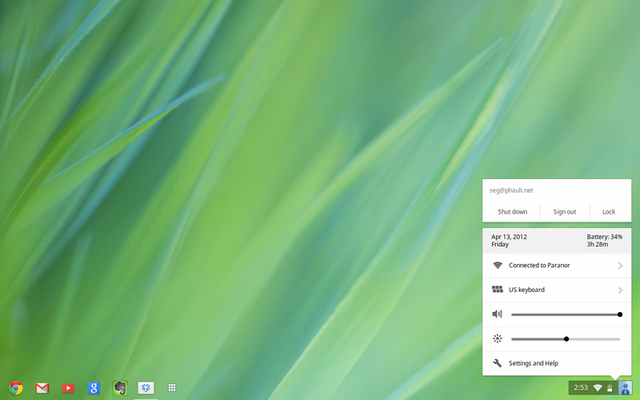Open Connected to Paranor network row
Viewport: 640px width, 400px height.
tap(557, 266)
